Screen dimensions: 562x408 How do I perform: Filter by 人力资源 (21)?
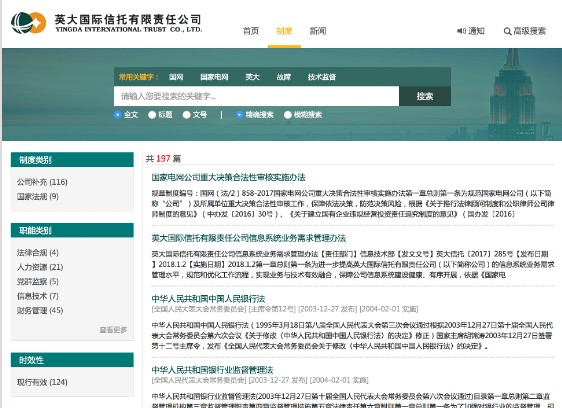[40, 267]
